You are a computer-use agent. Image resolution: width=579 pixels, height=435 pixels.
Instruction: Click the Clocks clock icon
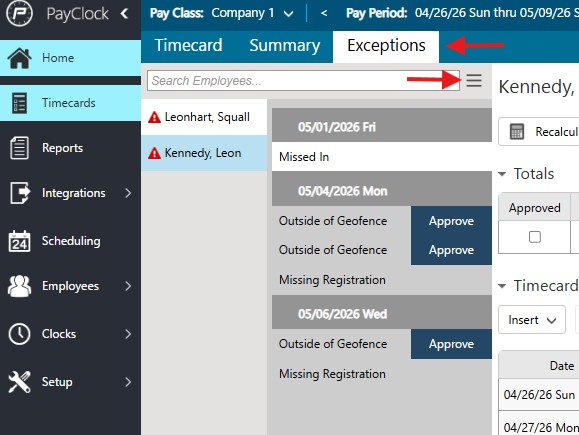pyautogui.click(x=19, y=334)
